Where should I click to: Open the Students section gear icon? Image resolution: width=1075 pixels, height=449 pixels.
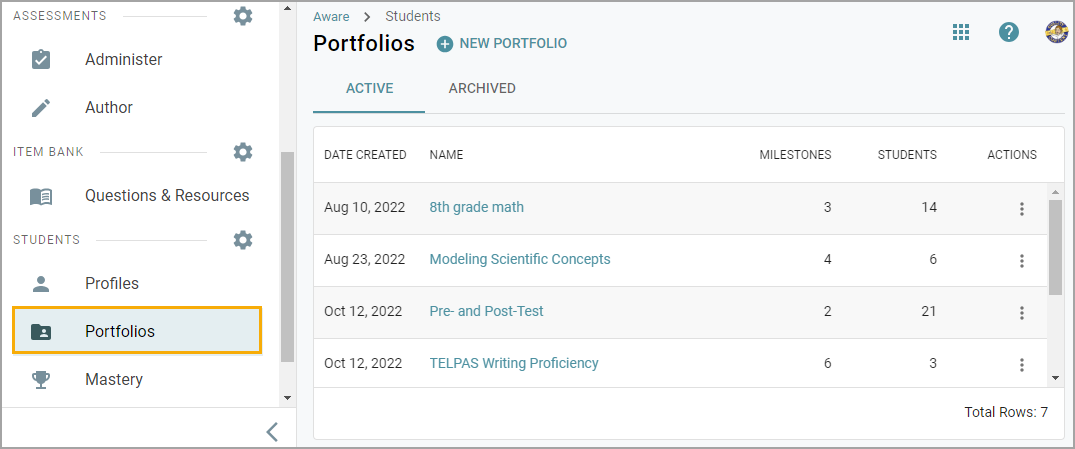243,240
